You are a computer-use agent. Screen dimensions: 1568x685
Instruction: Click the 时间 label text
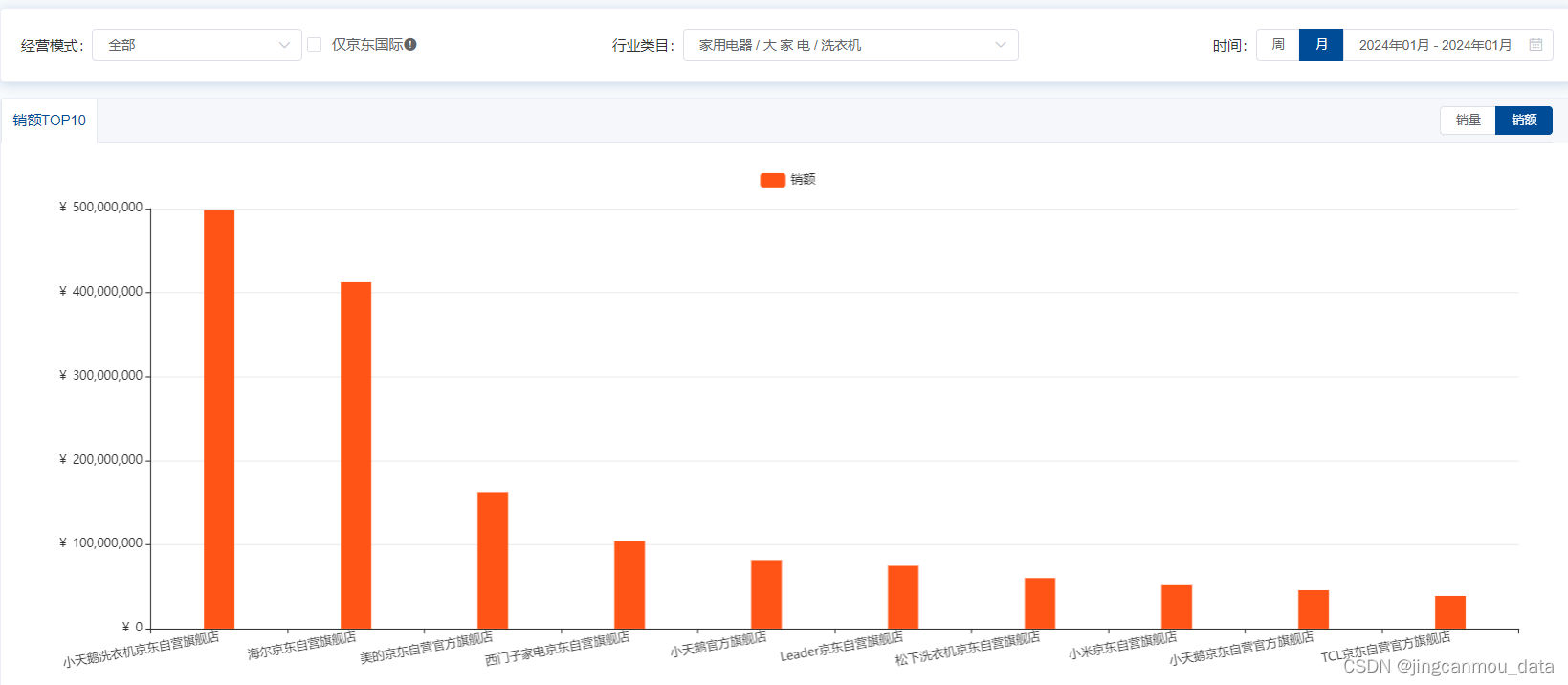pos(1230,46)
